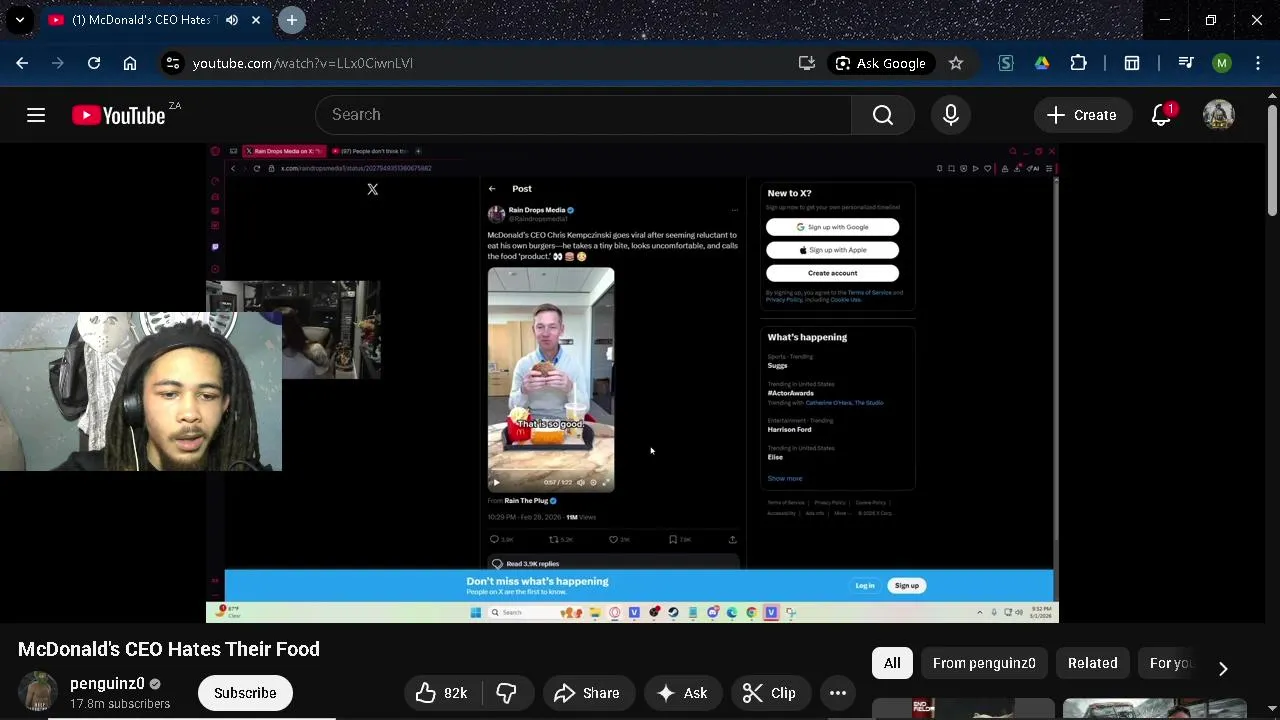View site information for youtube.com

173,63
